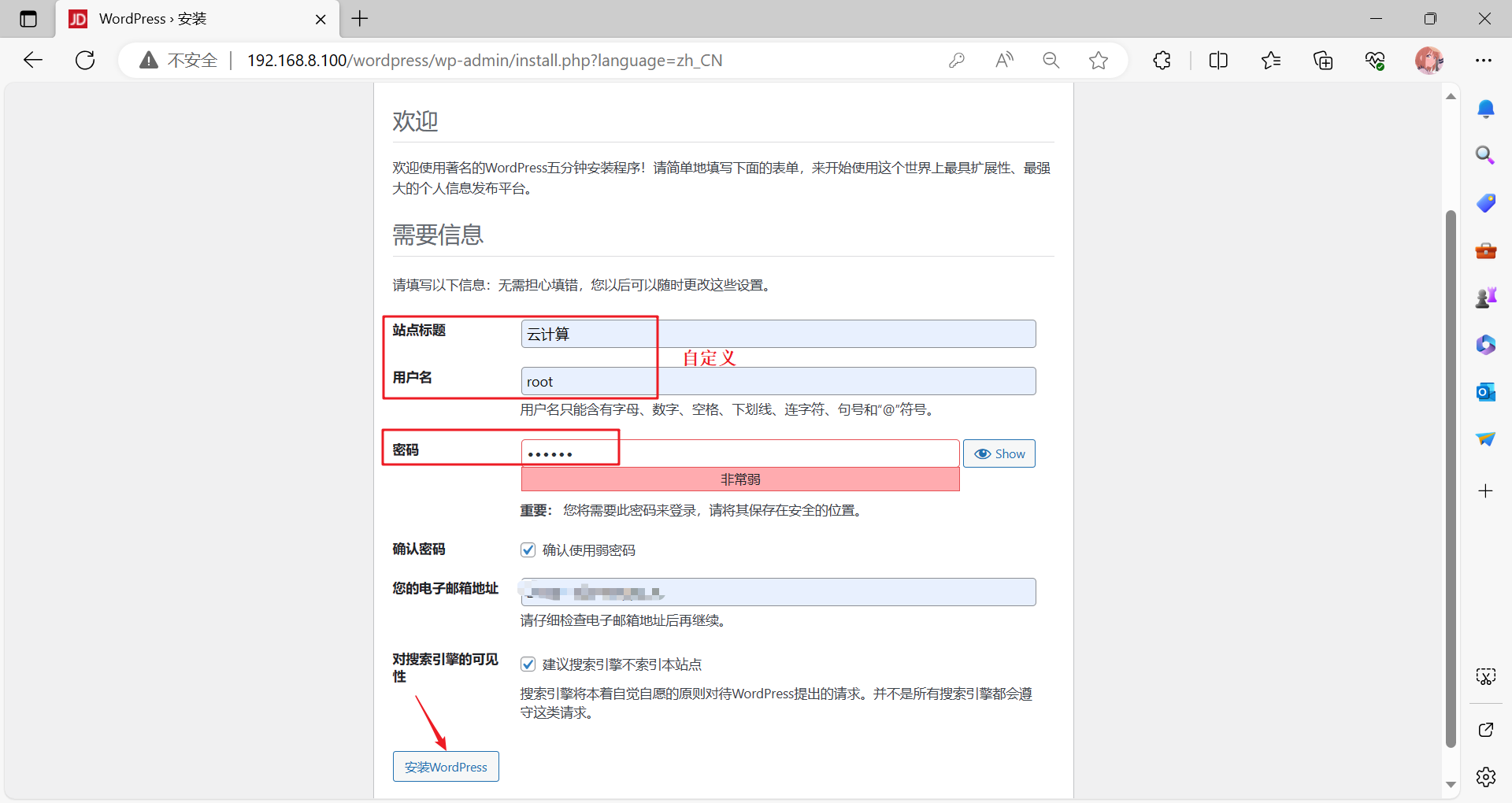Open the user profile avatar
1512x803 pixels.
pos(1429,60)
